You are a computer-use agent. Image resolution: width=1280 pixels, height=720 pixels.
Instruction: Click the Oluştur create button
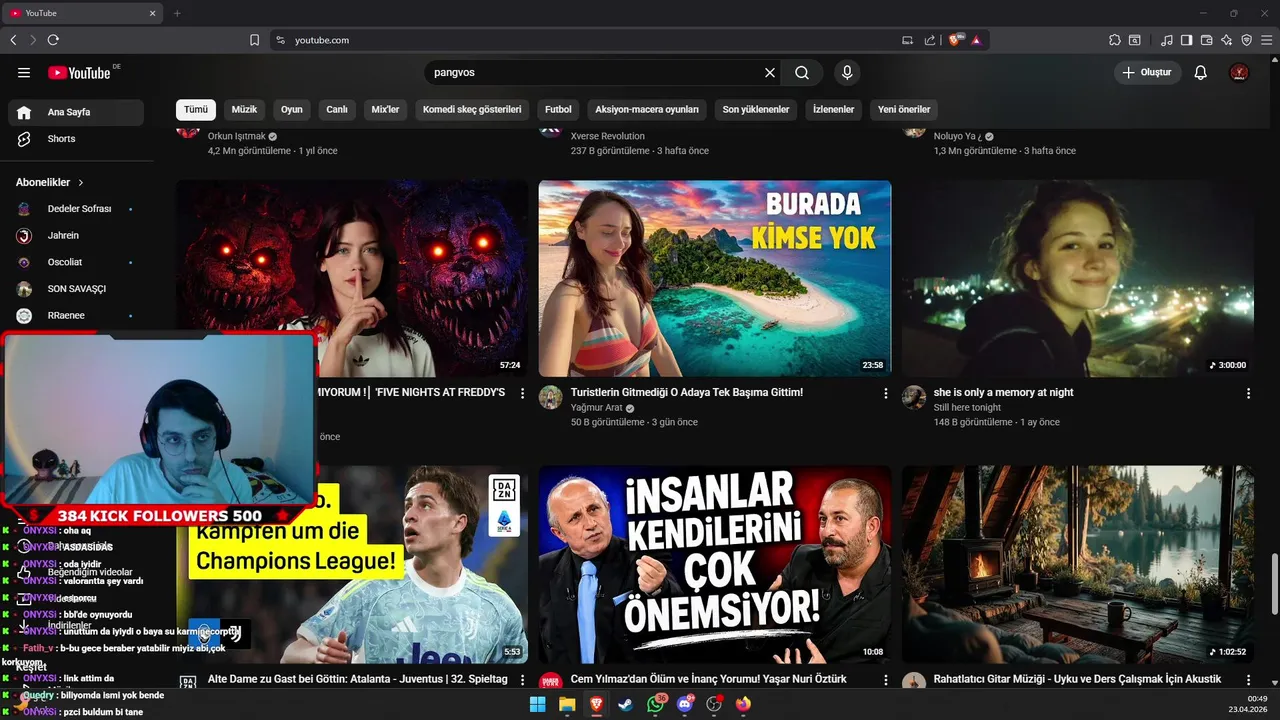1148,73
